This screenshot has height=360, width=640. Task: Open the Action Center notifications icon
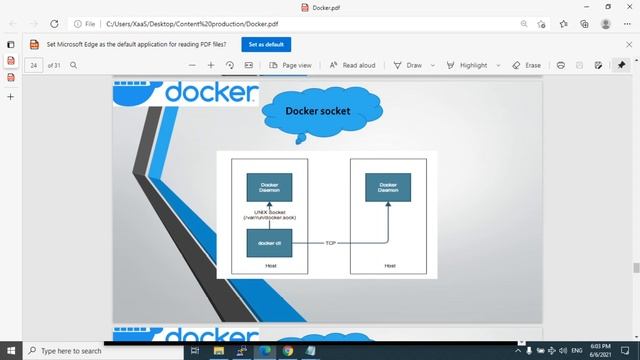[624, 351]
